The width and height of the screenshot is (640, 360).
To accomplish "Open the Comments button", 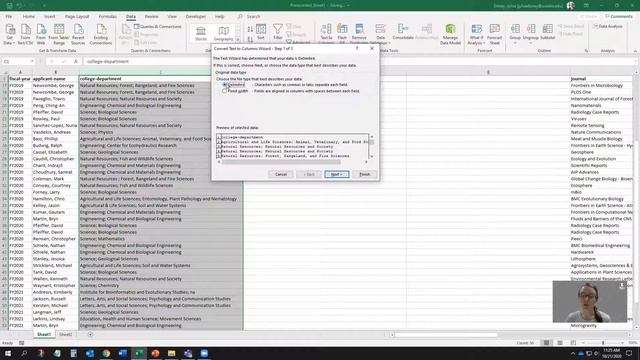I will point(619,17).
